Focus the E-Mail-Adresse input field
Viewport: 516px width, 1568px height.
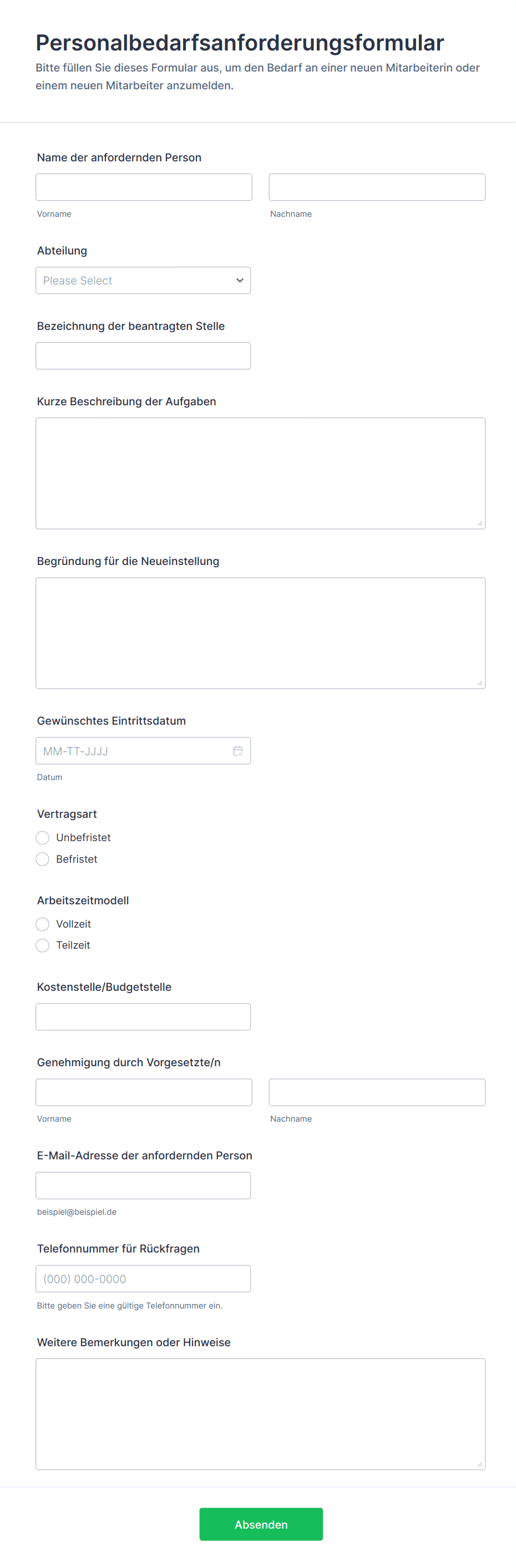tap(143, 1185)
